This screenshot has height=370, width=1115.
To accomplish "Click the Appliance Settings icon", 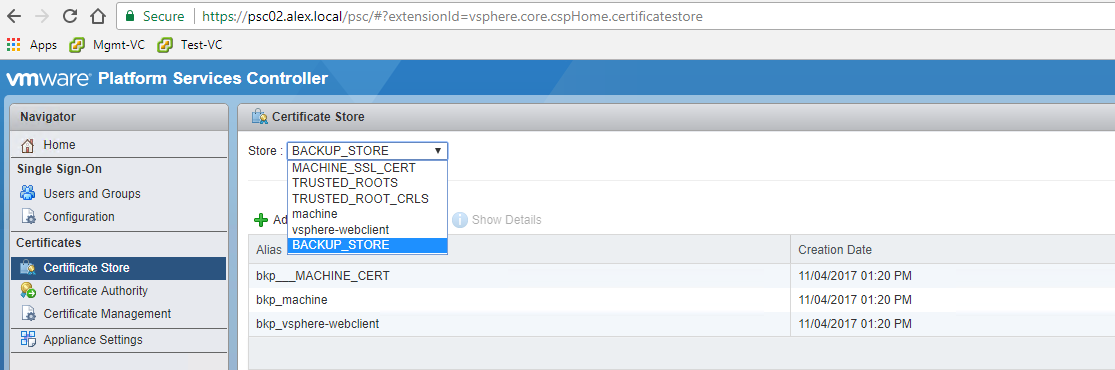I will [x=28, y=339].
